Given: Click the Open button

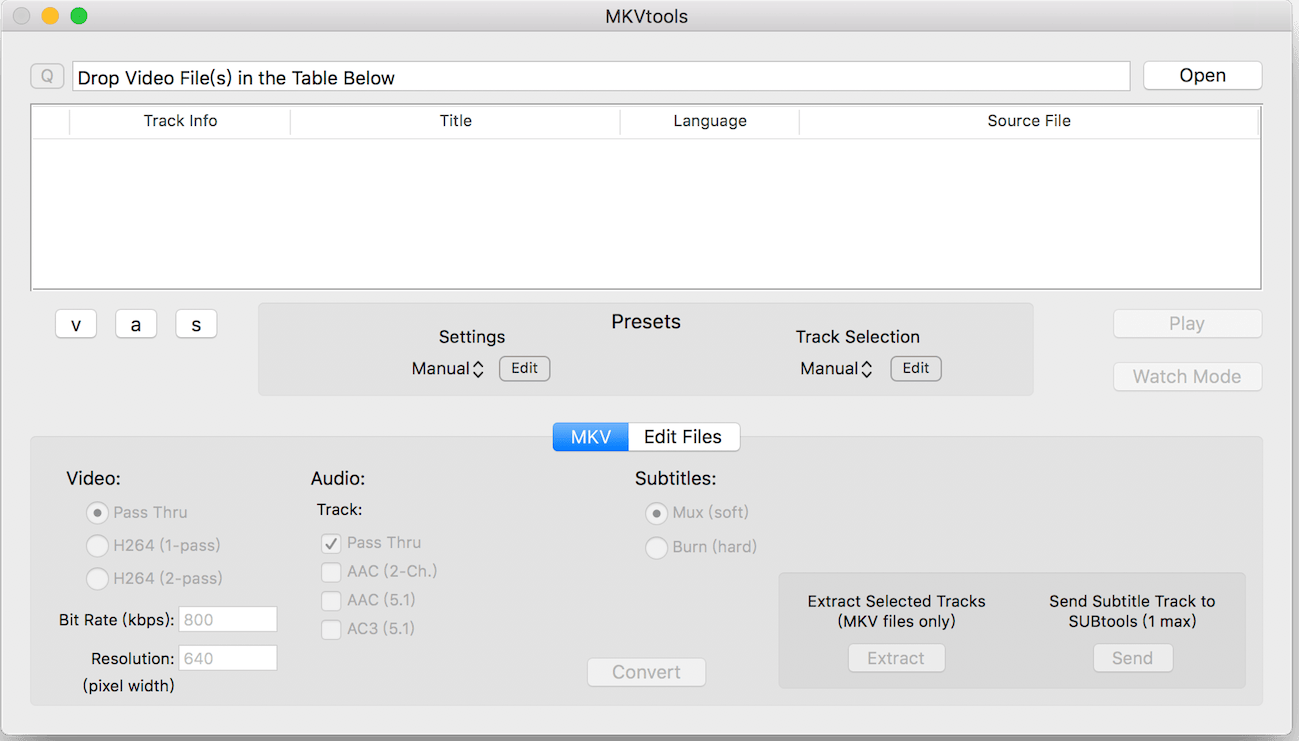Looking at the screenshot, I should 1202,76.
